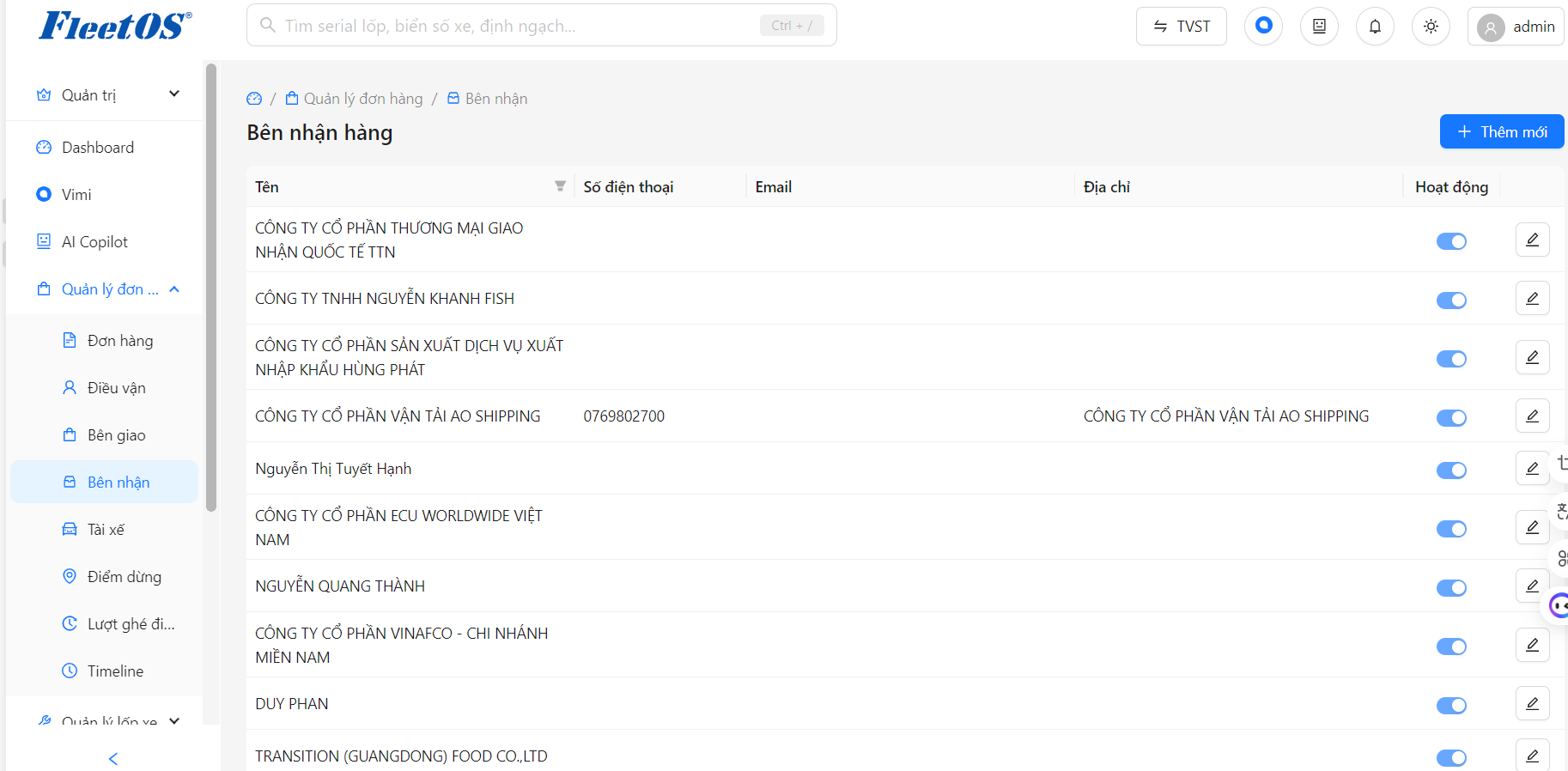Edit the AO SHIPPING receiver row
Screen dimensions: 1568x771
tap(1532, 416)
